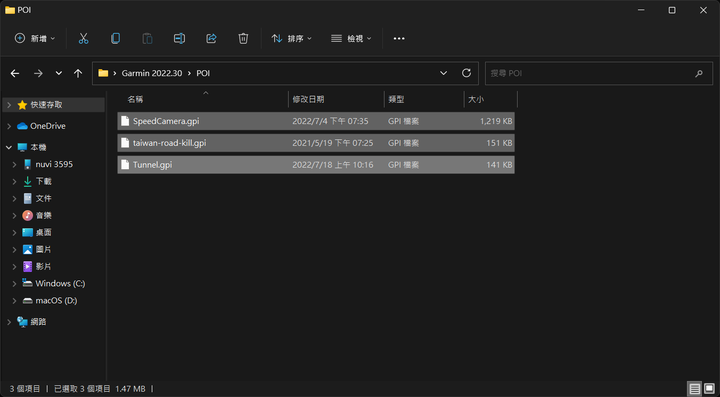Click the search magnifier icon

click(x=699, y=73)
